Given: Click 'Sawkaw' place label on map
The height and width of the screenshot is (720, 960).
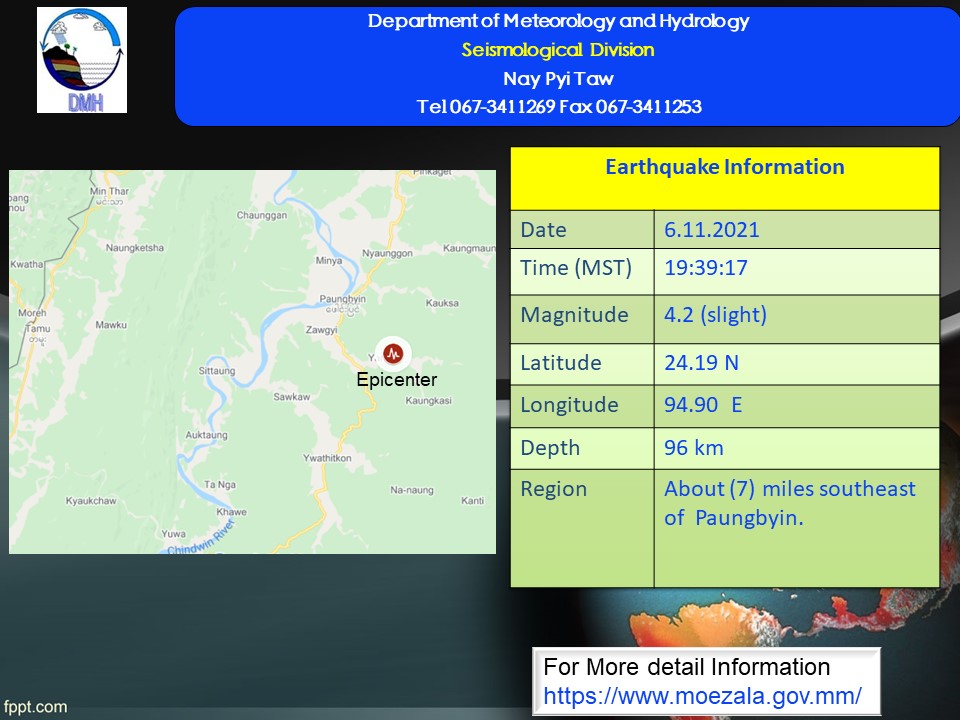Looking at the screenshot, I should tap(291, 397).
